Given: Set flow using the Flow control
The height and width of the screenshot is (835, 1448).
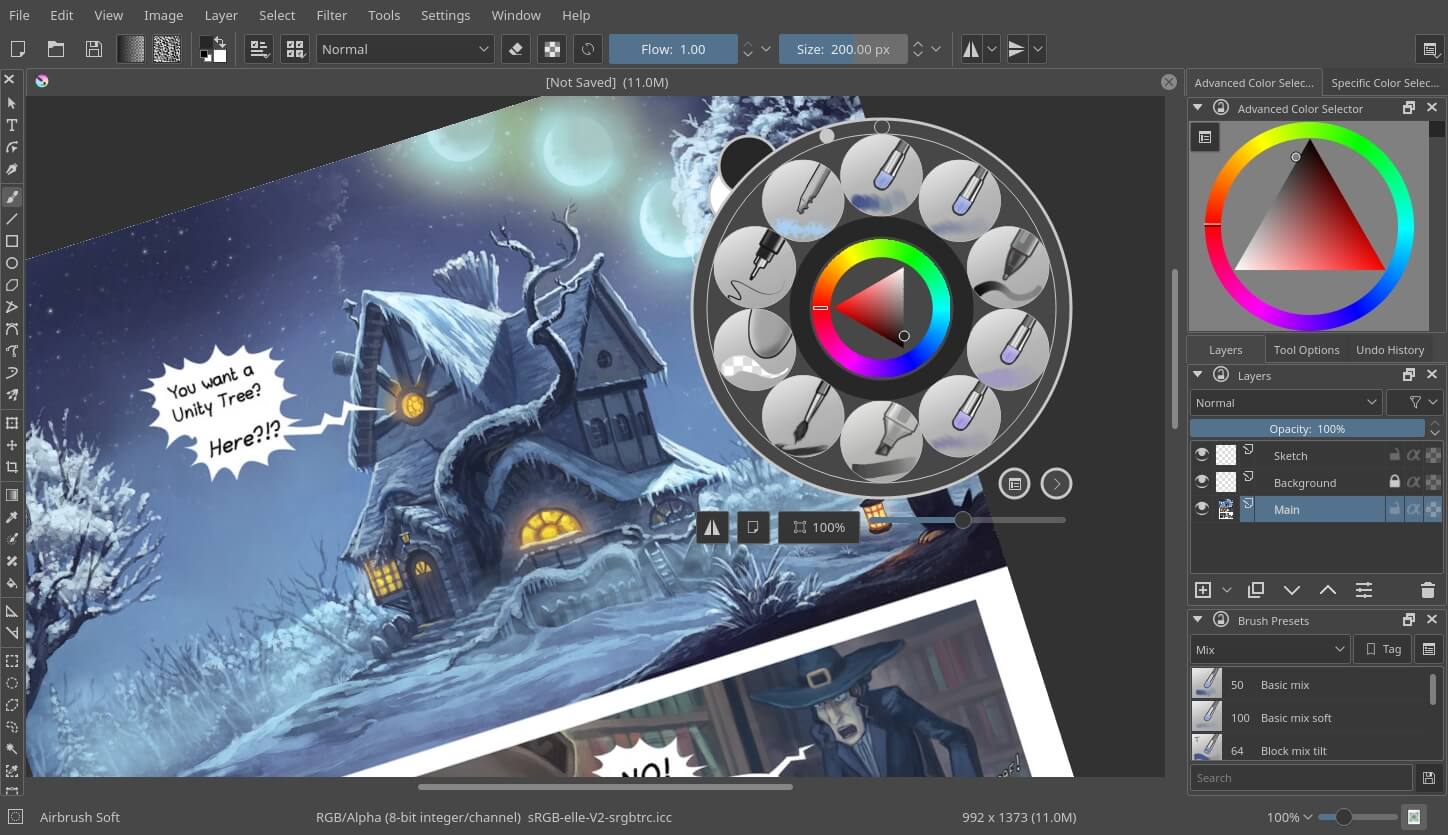Looking at the screenshot, I should tap(673, 48).
